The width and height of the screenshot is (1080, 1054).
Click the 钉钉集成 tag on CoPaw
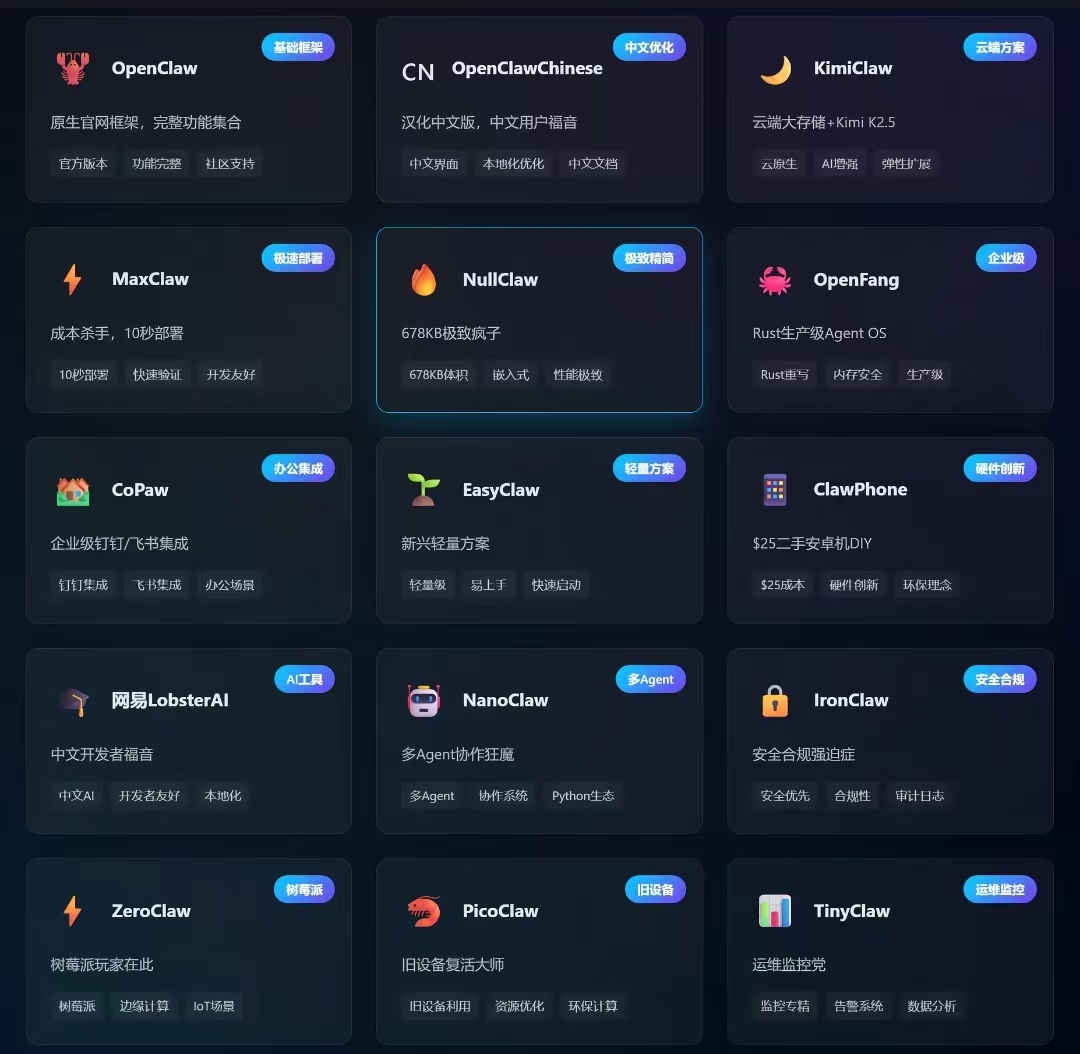coord(83,585)
